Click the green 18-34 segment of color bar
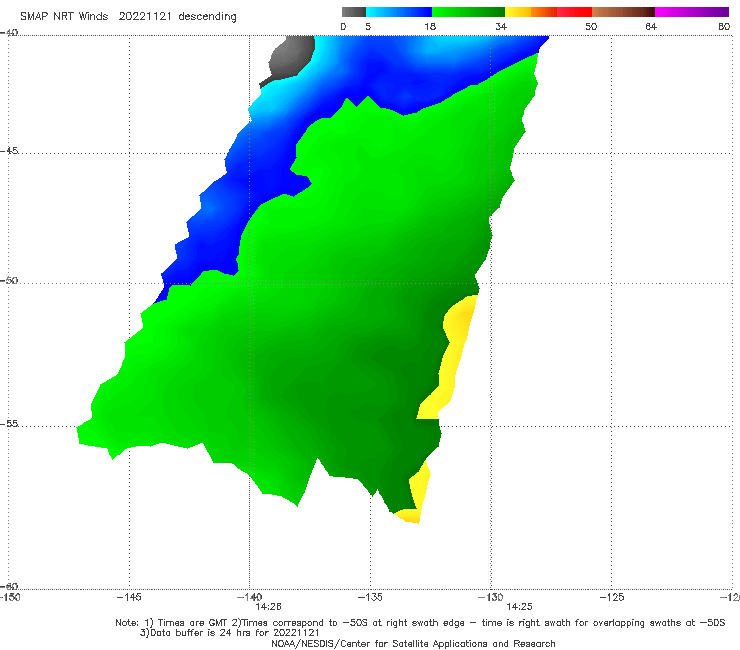The height and width of the screenshot is (650, 740). 468,12
